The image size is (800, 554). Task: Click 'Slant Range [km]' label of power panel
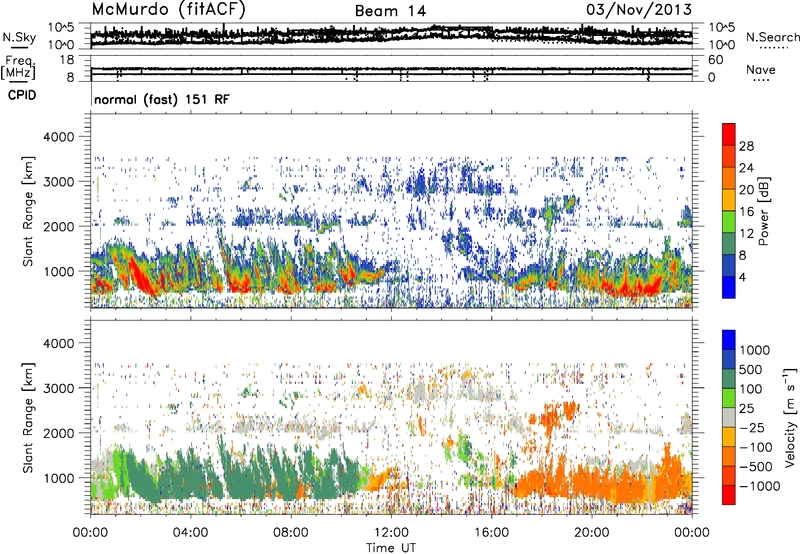(28, 211)
